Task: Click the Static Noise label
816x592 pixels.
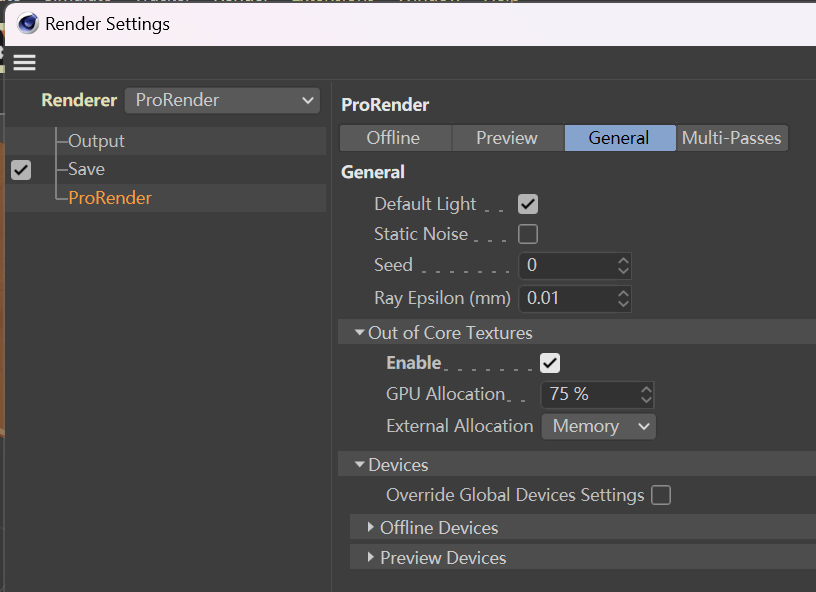Action: click(421, 234)
